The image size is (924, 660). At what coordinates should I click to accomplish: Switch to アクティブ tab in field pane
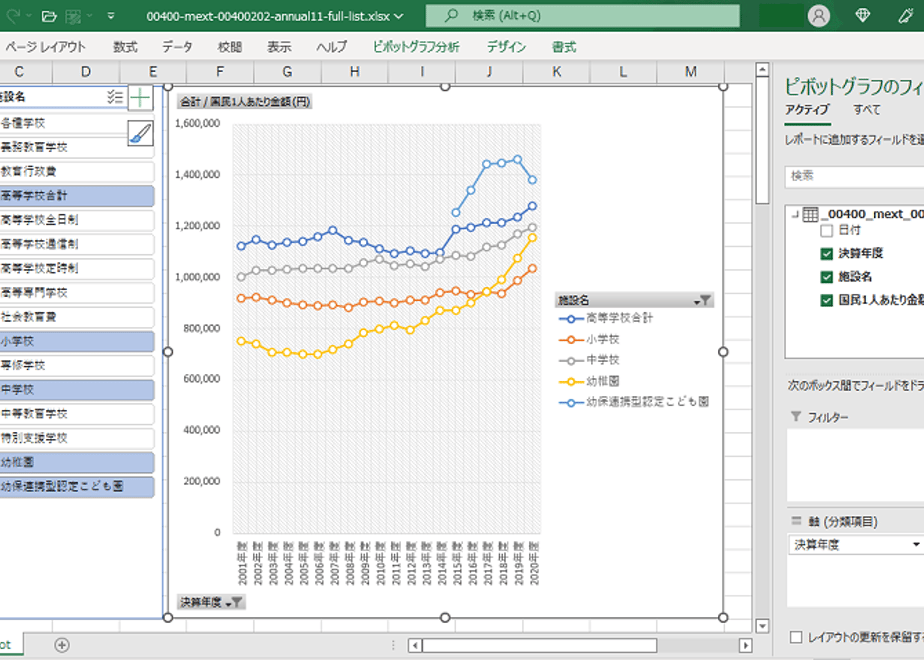click(807, 110)
